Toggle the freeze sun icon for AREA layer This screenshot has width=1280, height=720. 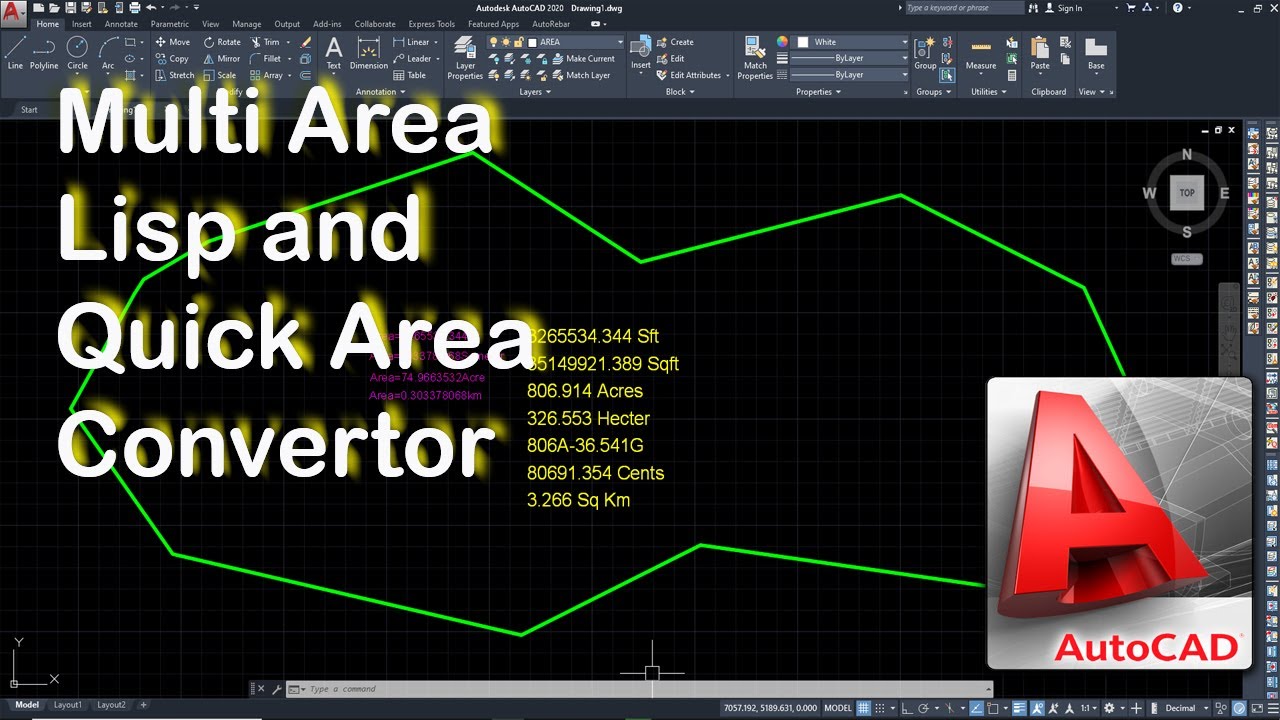point(507,42)
